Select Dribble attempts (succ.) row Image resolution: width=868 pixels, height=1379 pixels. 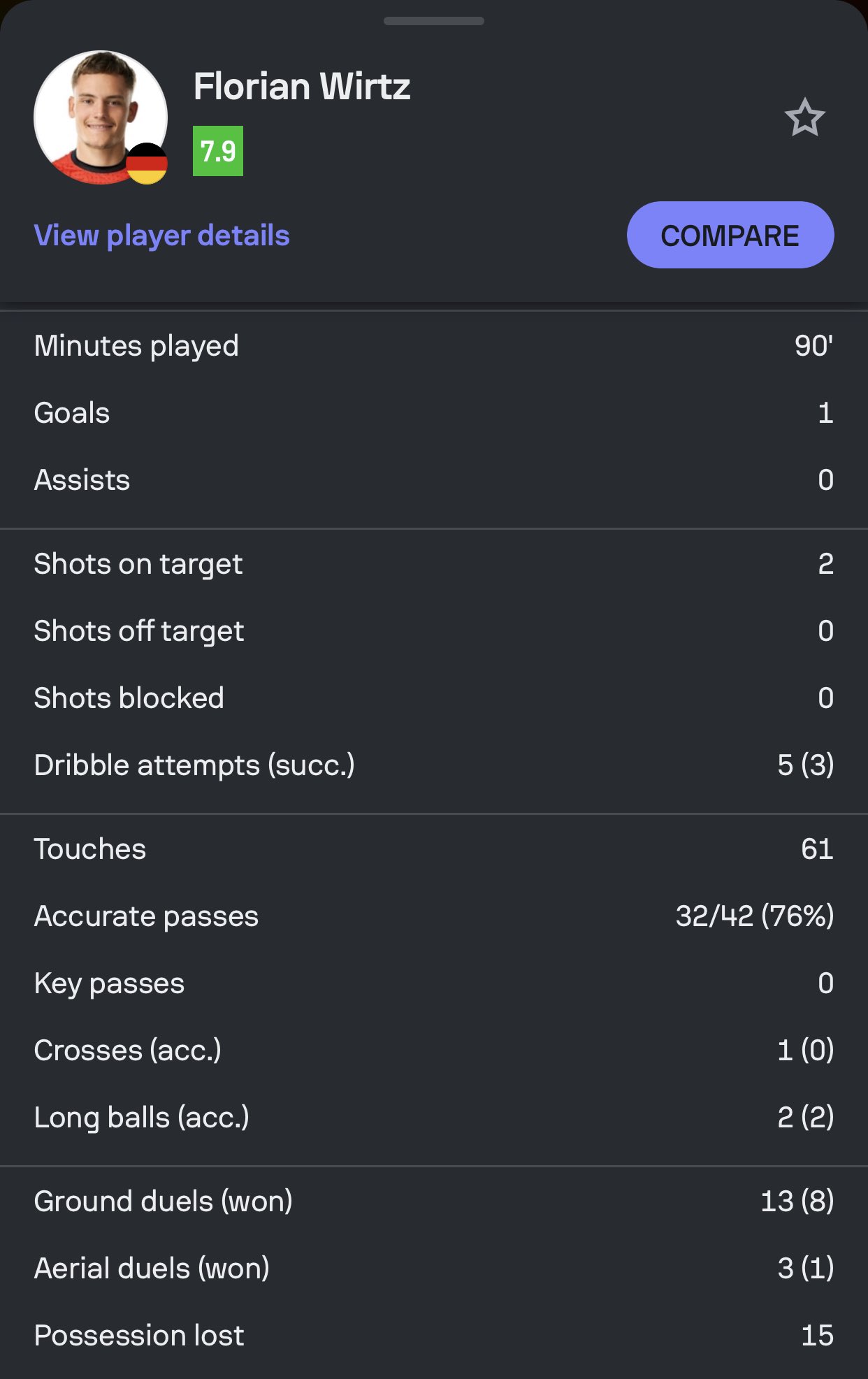[434, 765]
